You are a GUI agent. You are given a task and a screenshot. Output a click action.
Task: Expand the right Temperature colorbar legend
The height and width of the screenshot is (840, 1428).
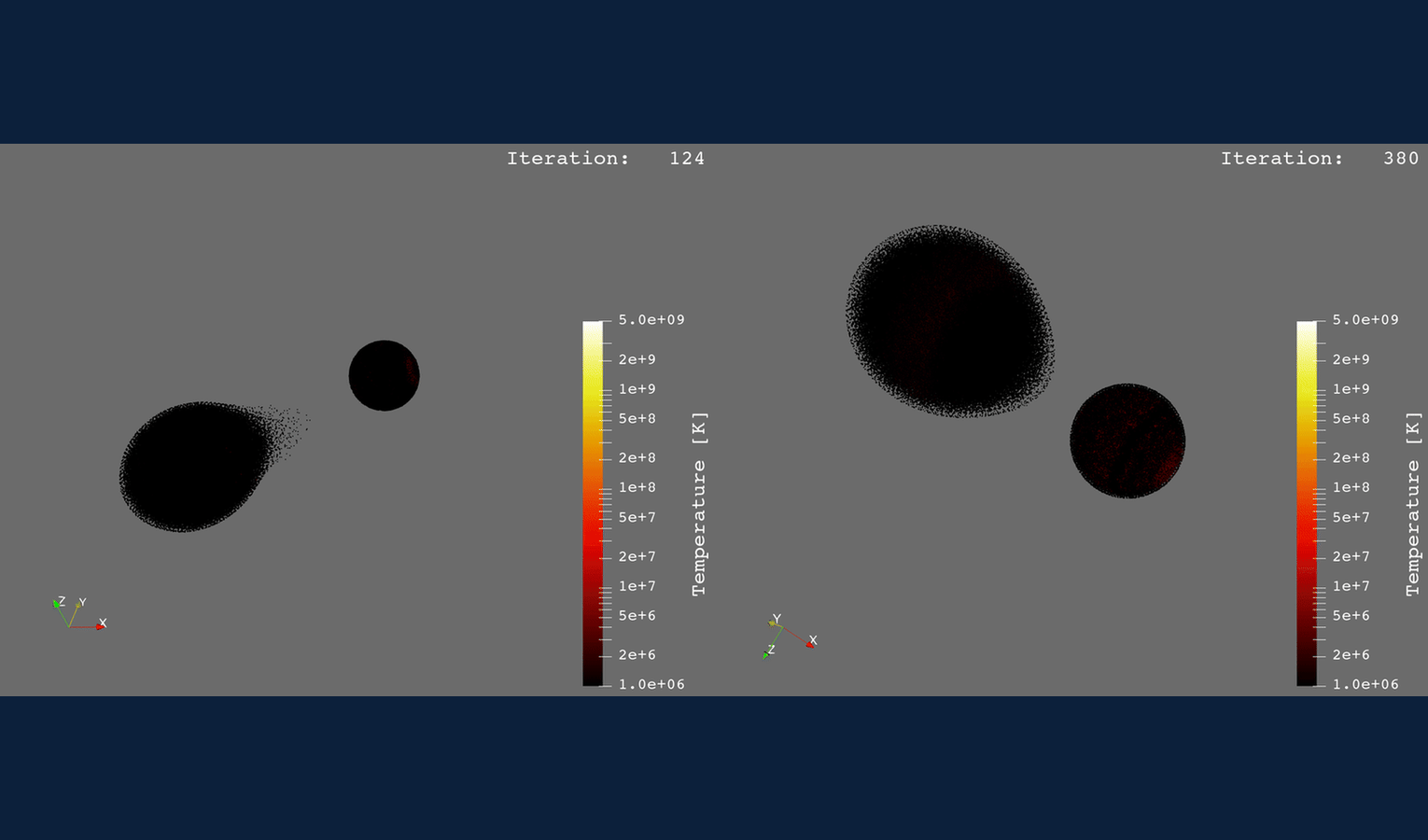point(1306,504)
